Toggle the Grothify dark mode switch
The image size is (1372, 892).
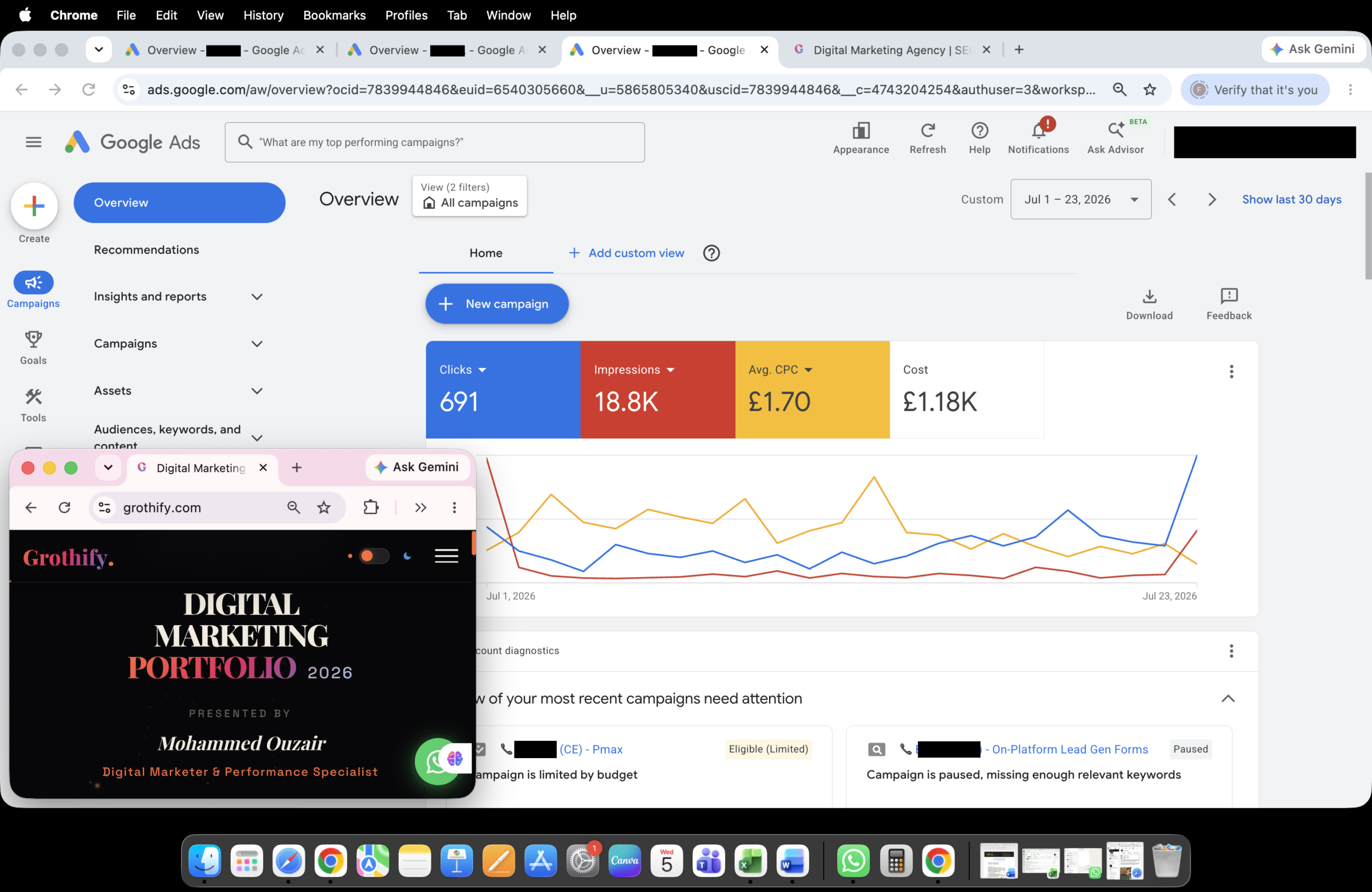[x=374, y=556]
